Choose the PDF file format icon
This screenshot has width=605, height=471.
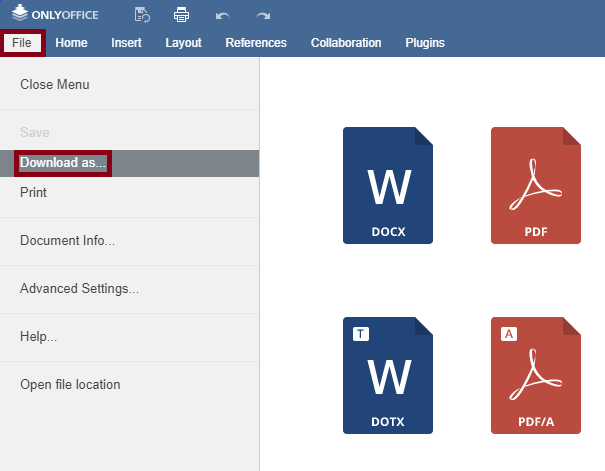point(535,185)
